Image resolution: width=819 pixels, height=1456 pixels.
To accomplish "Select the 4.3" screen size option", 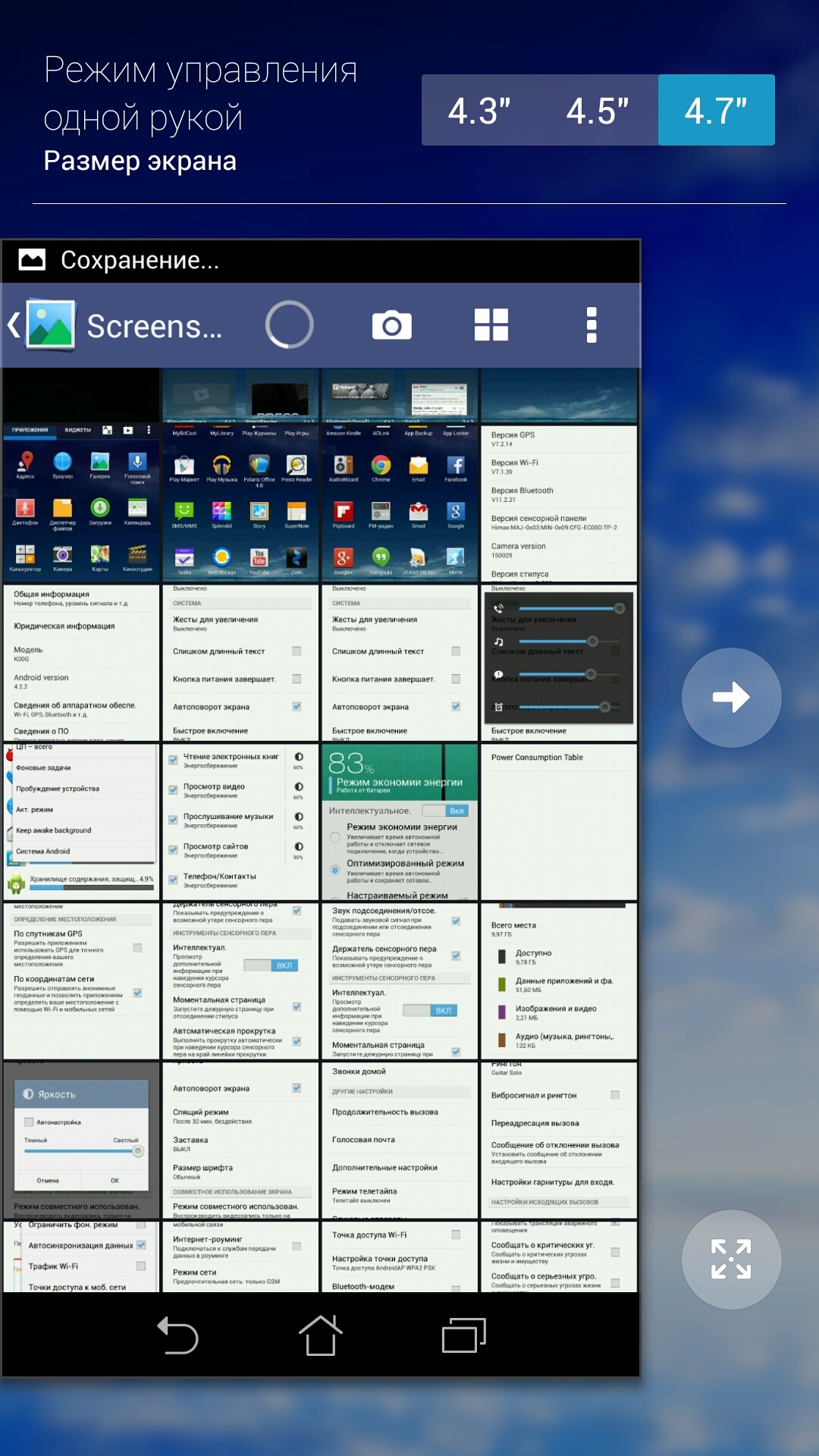I will (479, 111).
